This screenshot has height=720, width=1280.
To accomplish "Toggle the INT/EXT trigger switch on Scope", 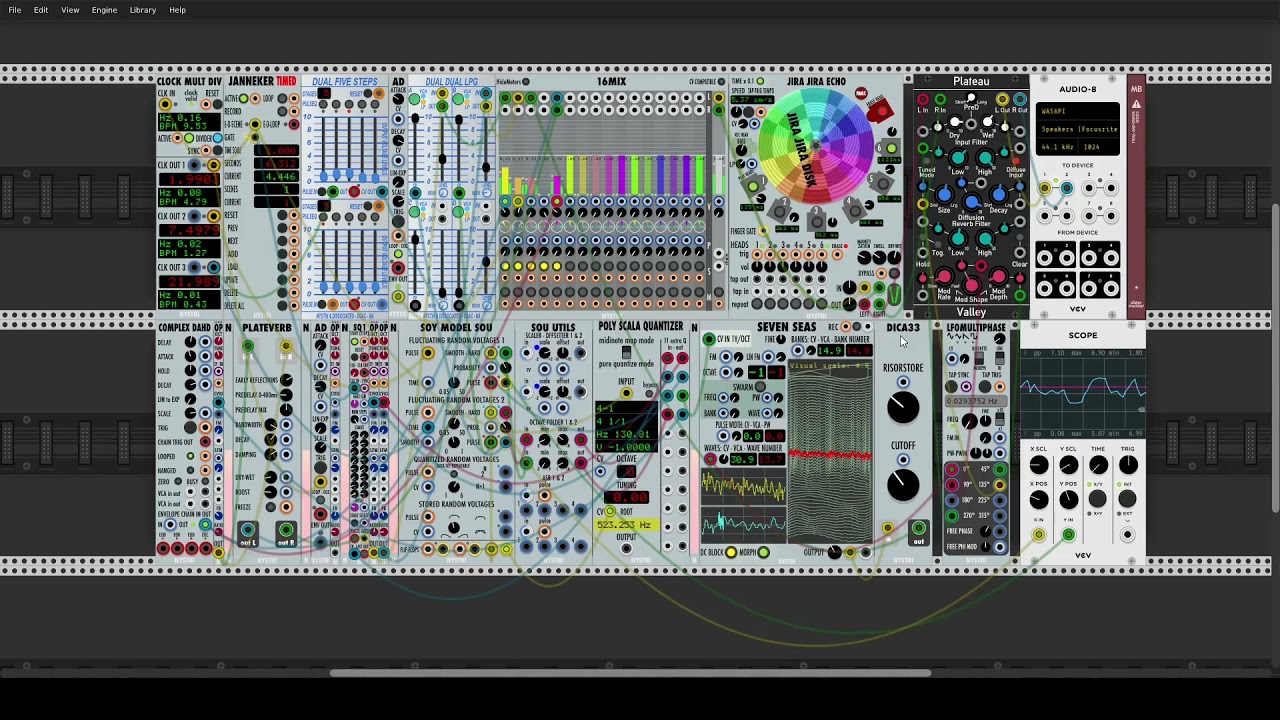I will 1127,498.
